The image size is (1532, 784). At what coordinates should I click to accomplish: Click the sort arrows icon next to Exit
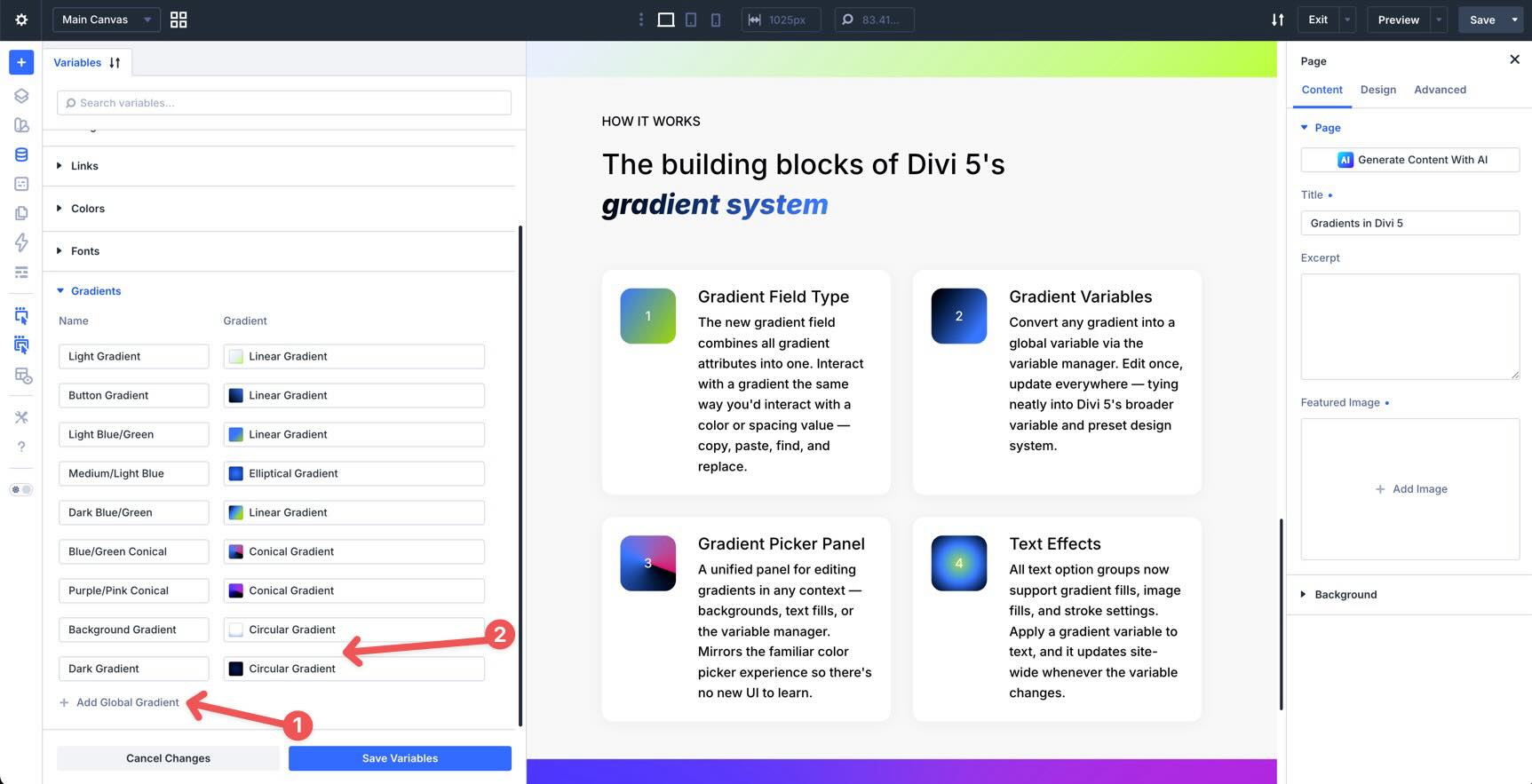[x=1277, y=20]
